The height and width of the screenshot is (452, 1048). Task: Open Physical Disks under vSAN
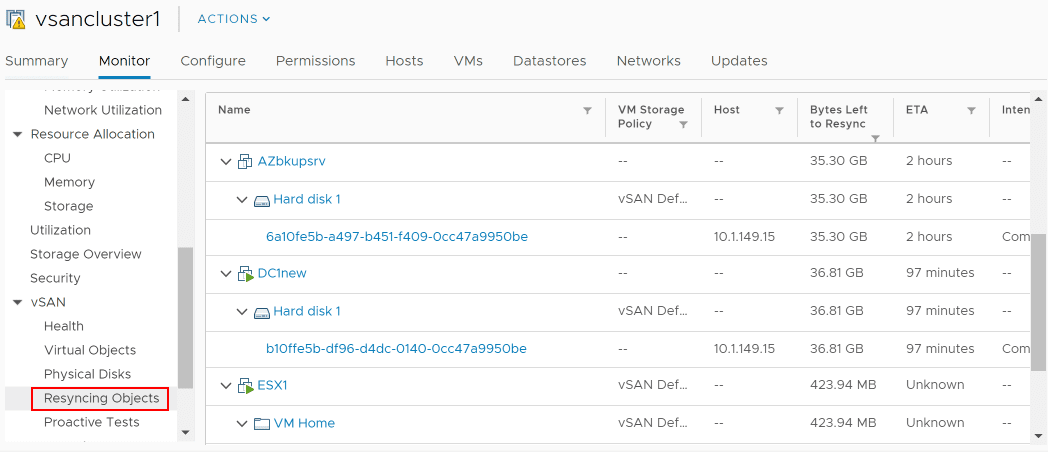pos(87,374)
